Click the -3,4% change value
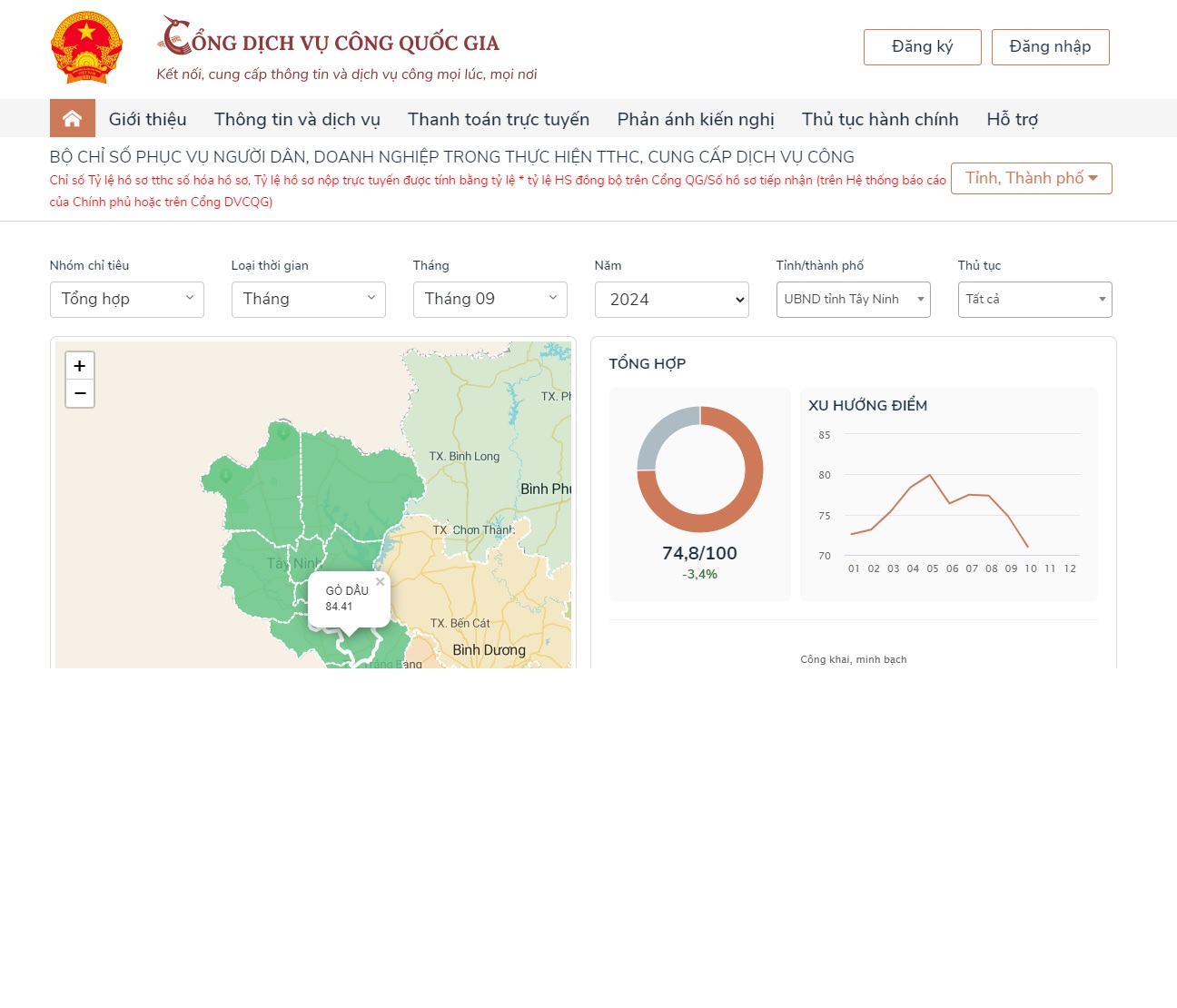 pos(700,574)
